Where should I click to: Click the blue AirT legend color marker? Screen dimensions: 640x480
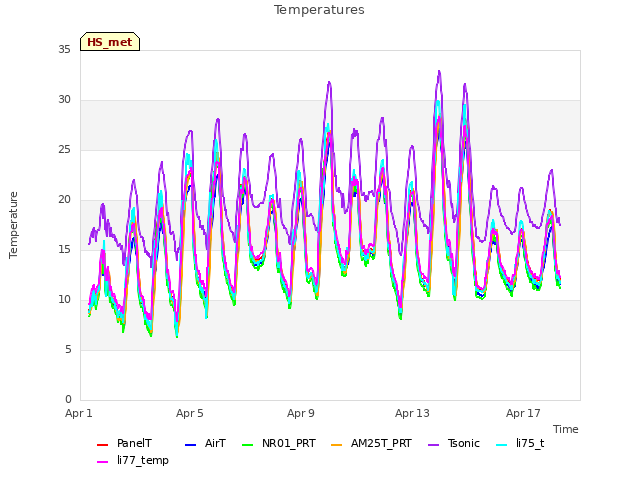[x=191, y=444]
